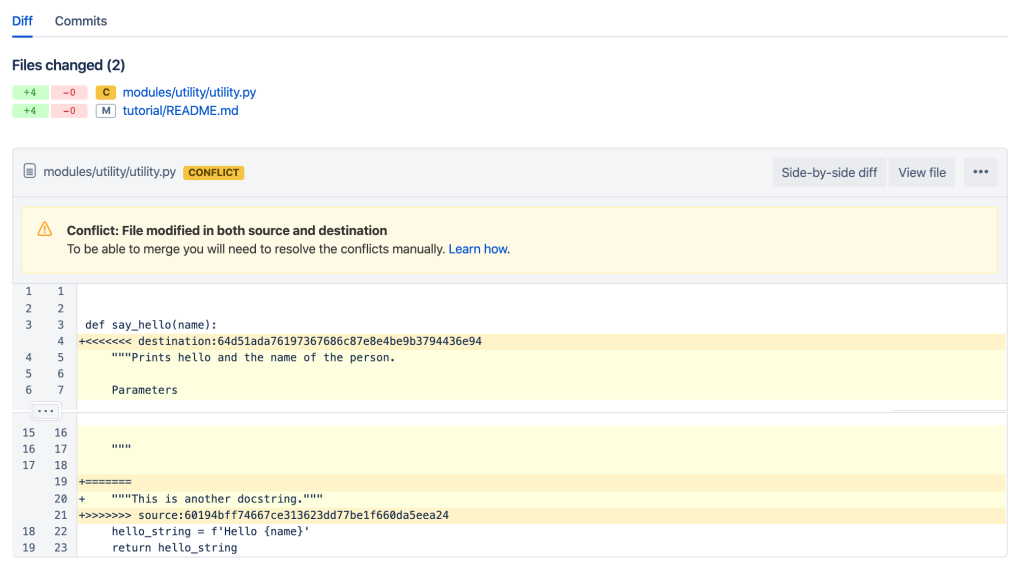The image size is (1023, 580).
Task: Click the file path in the diff header
Action: pos(109,172)
